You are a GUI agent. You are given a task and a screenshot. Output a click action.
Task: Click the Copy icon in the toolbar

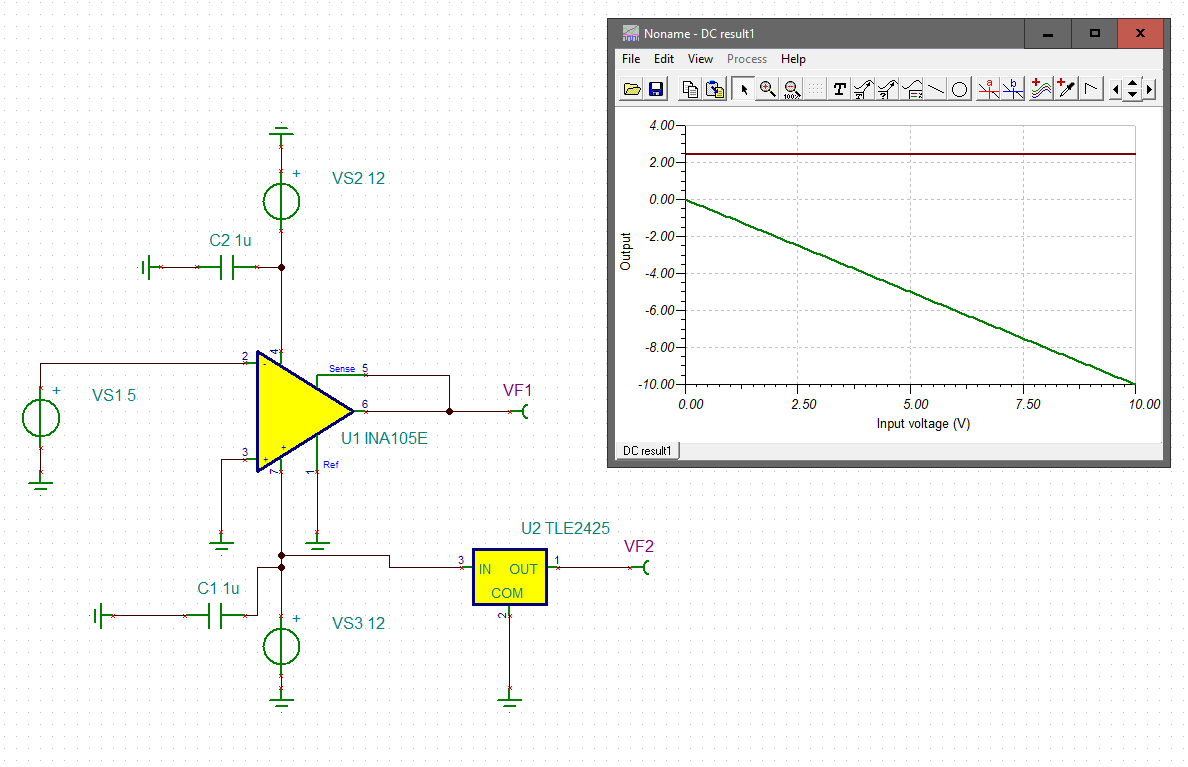tap(689, 89)
